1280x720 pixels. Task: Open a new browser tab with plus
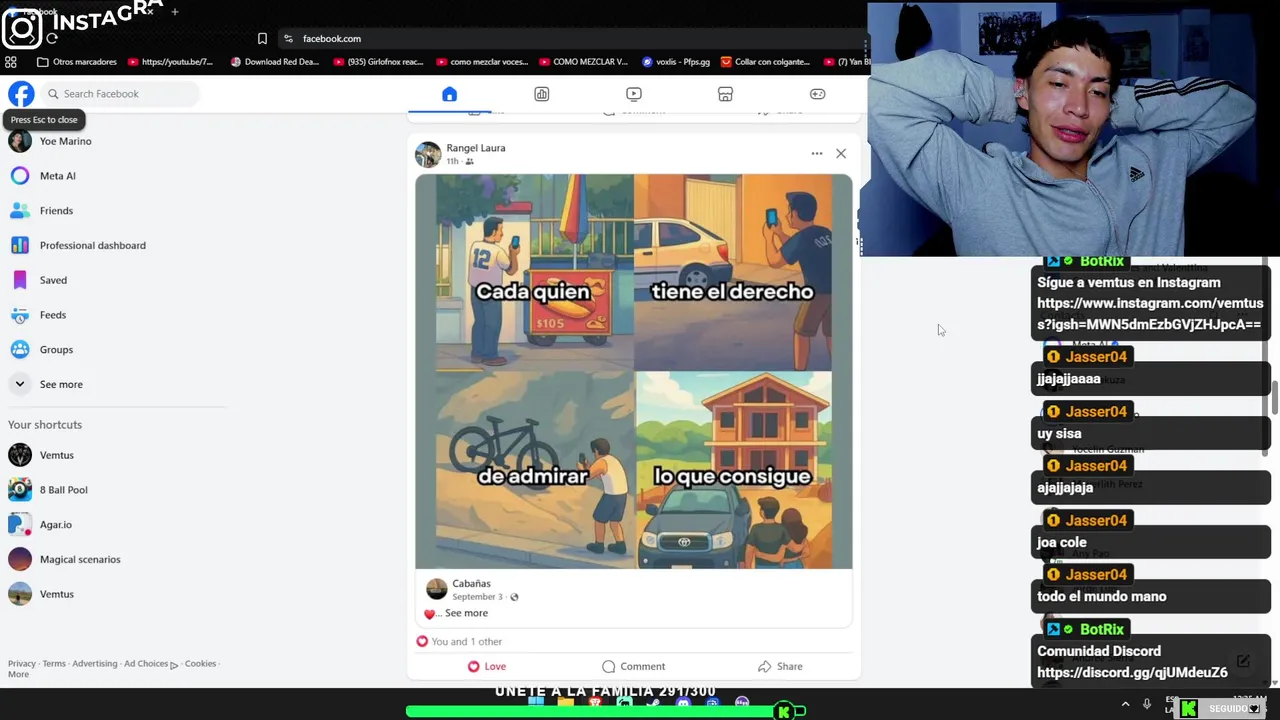click(175, 12)
